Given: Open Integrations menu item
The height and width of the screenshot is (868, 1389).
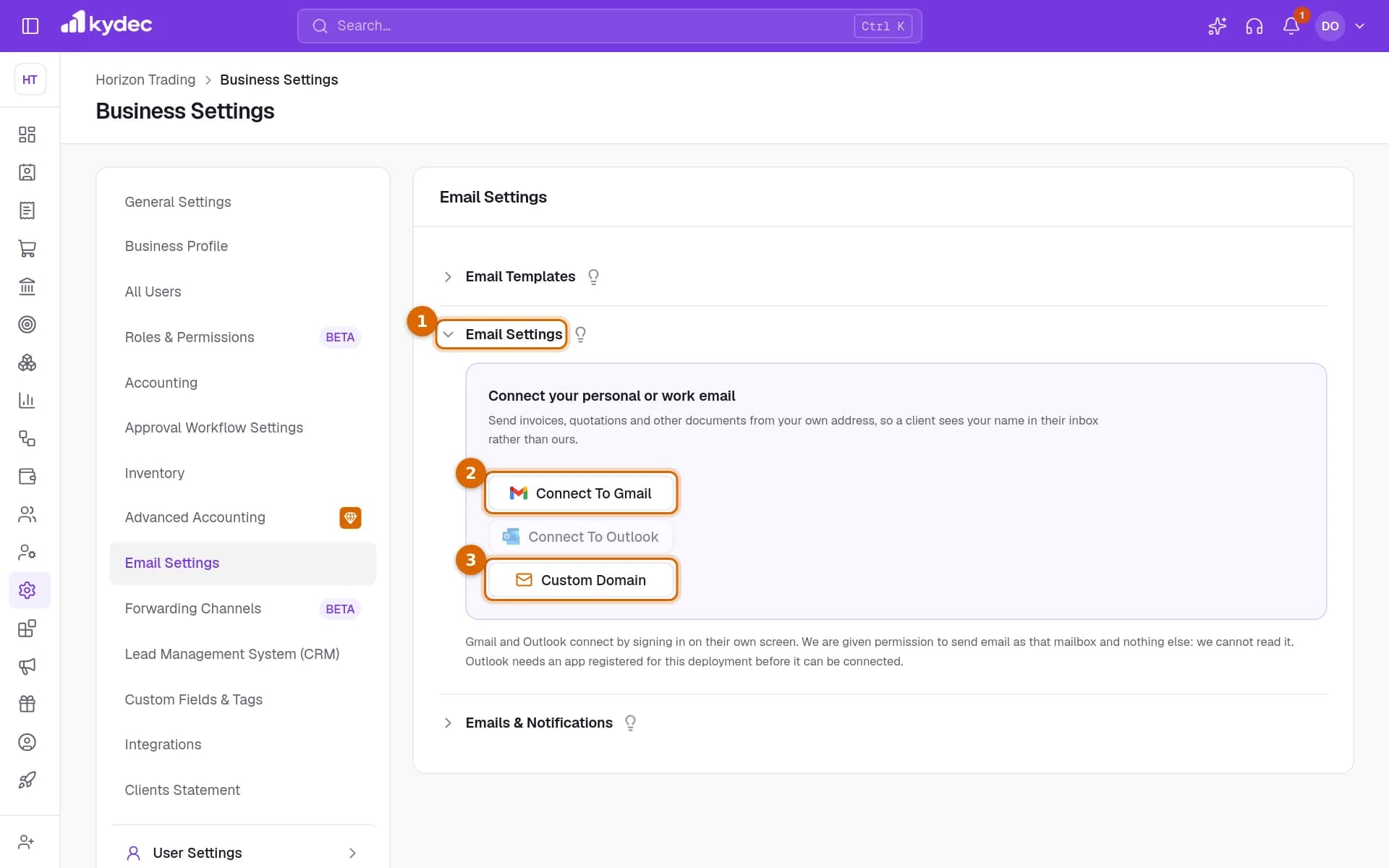Looking at the screenshot, I should [243, 744].
